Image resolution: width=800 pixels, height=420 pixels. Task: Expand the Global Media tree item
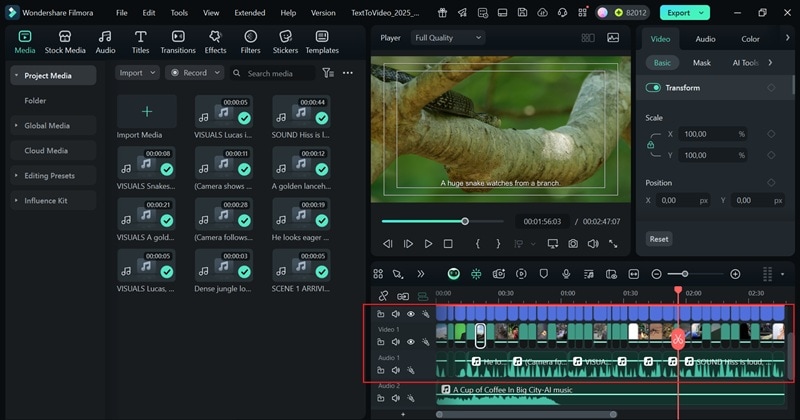16,126
